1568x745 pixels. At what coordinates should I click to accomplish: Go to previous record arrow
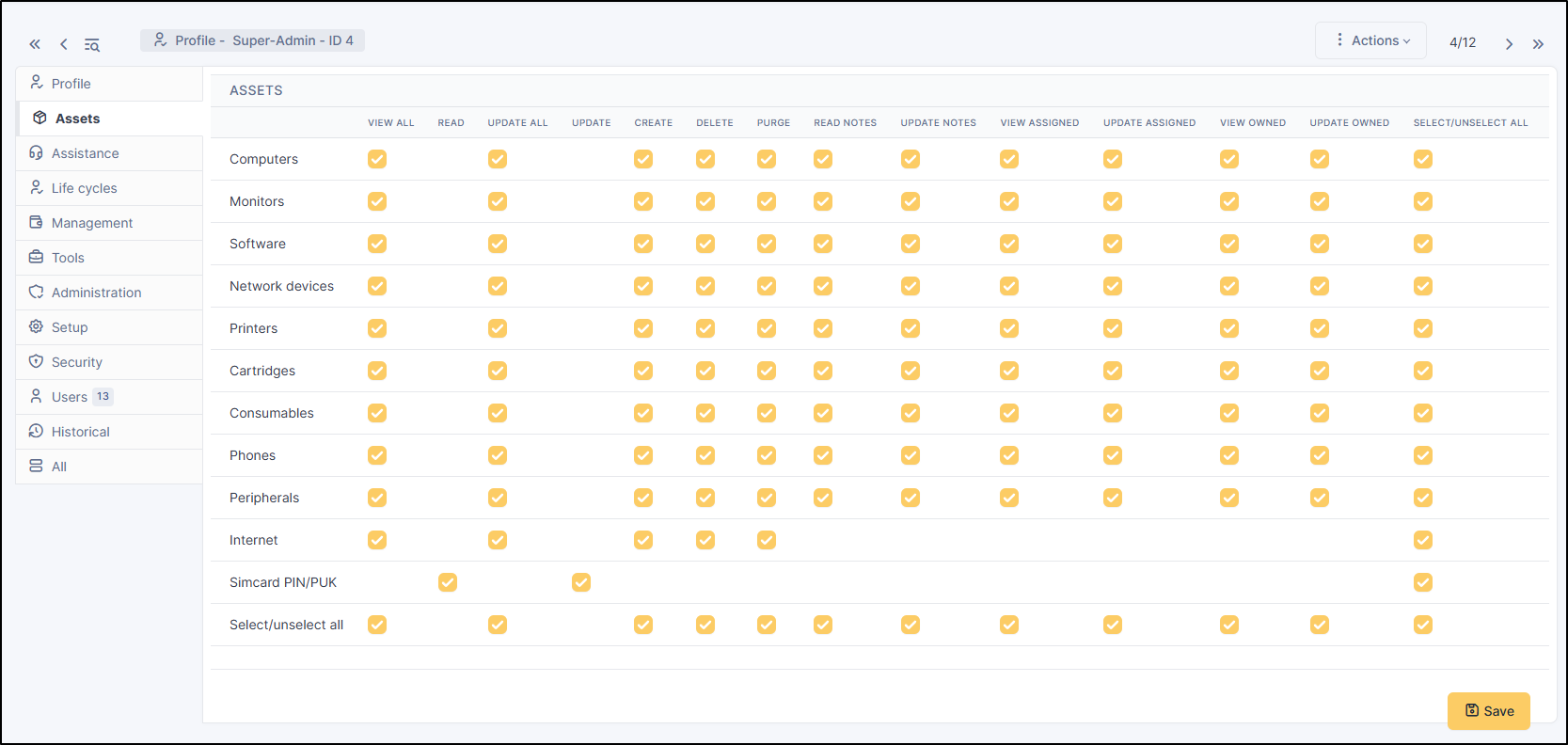coord(64,44)
